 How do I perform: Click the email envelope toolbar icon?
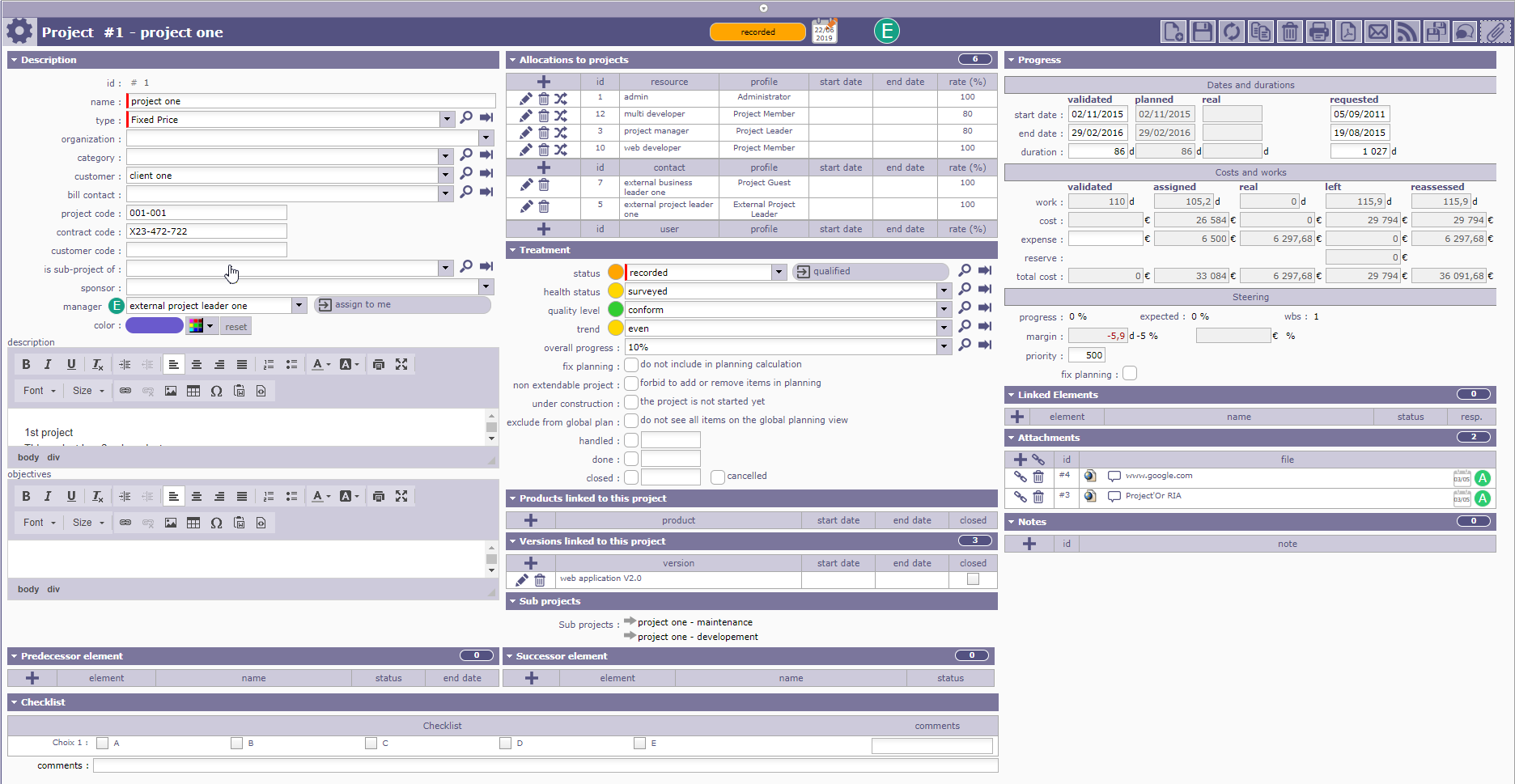coord(1377,32)
